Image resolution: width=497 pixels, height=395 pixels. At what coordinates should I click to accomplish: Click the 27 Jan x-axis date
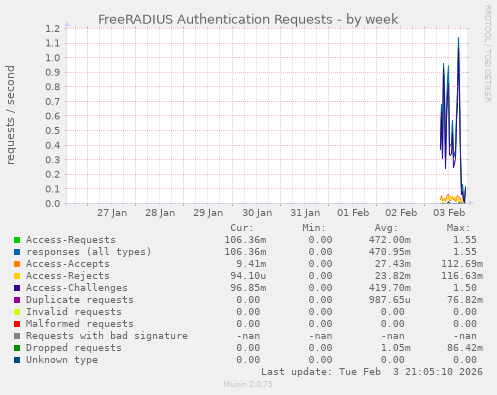pos(112,213)
